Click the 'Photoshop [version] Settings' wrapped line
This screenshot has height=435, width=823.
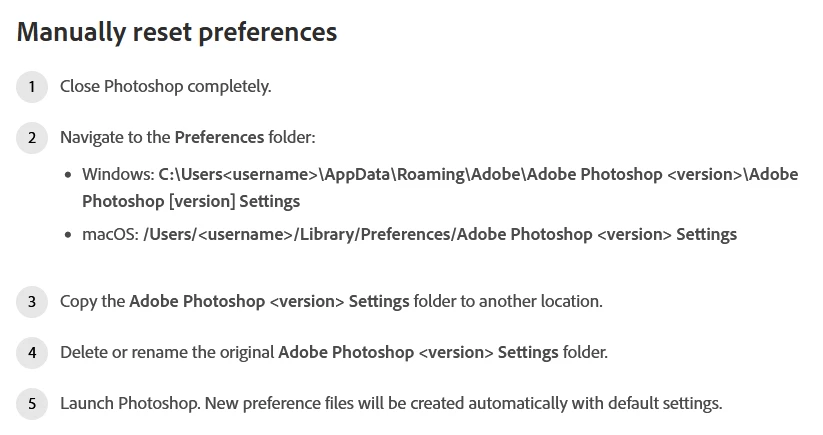(x=191, y=201)
